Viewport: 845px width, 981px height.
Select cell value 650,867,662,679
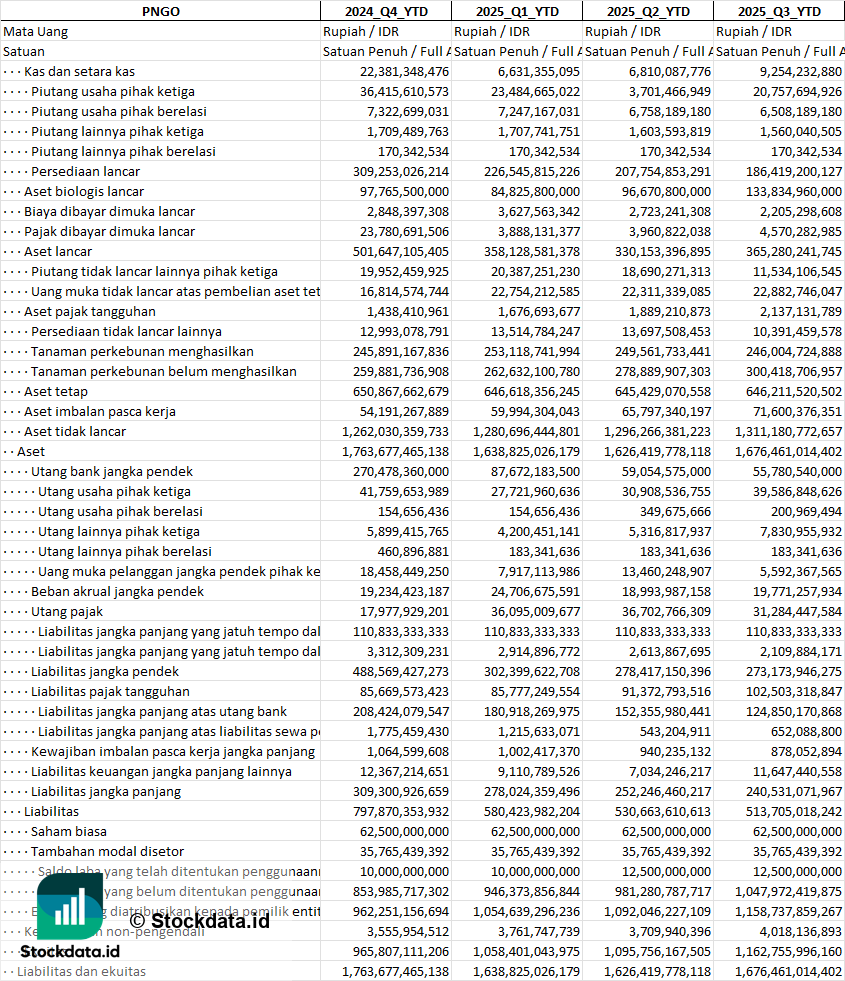click(x=401, y=392)
